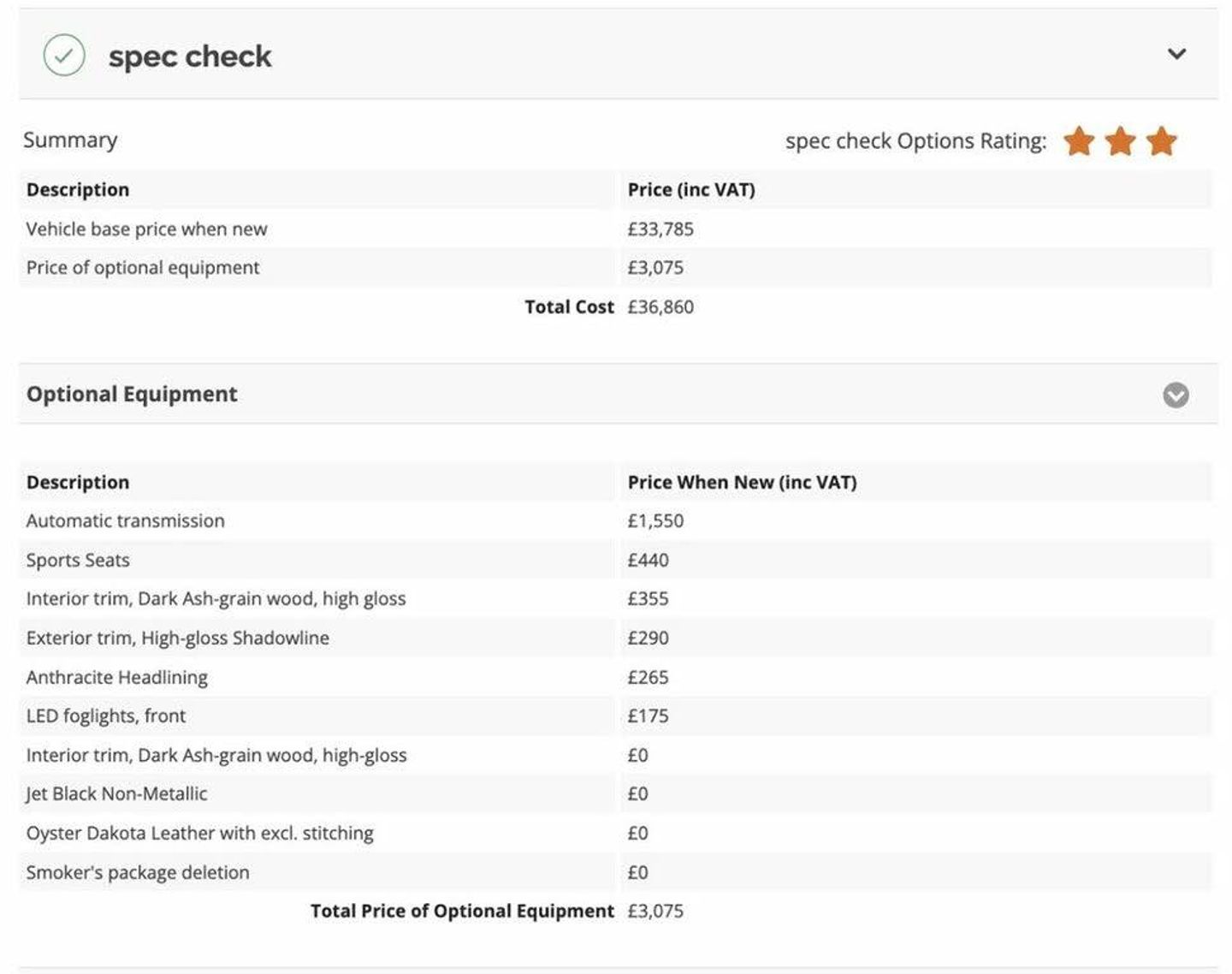
Task: Click the spec check heading
Action: (x=190, y=56)
